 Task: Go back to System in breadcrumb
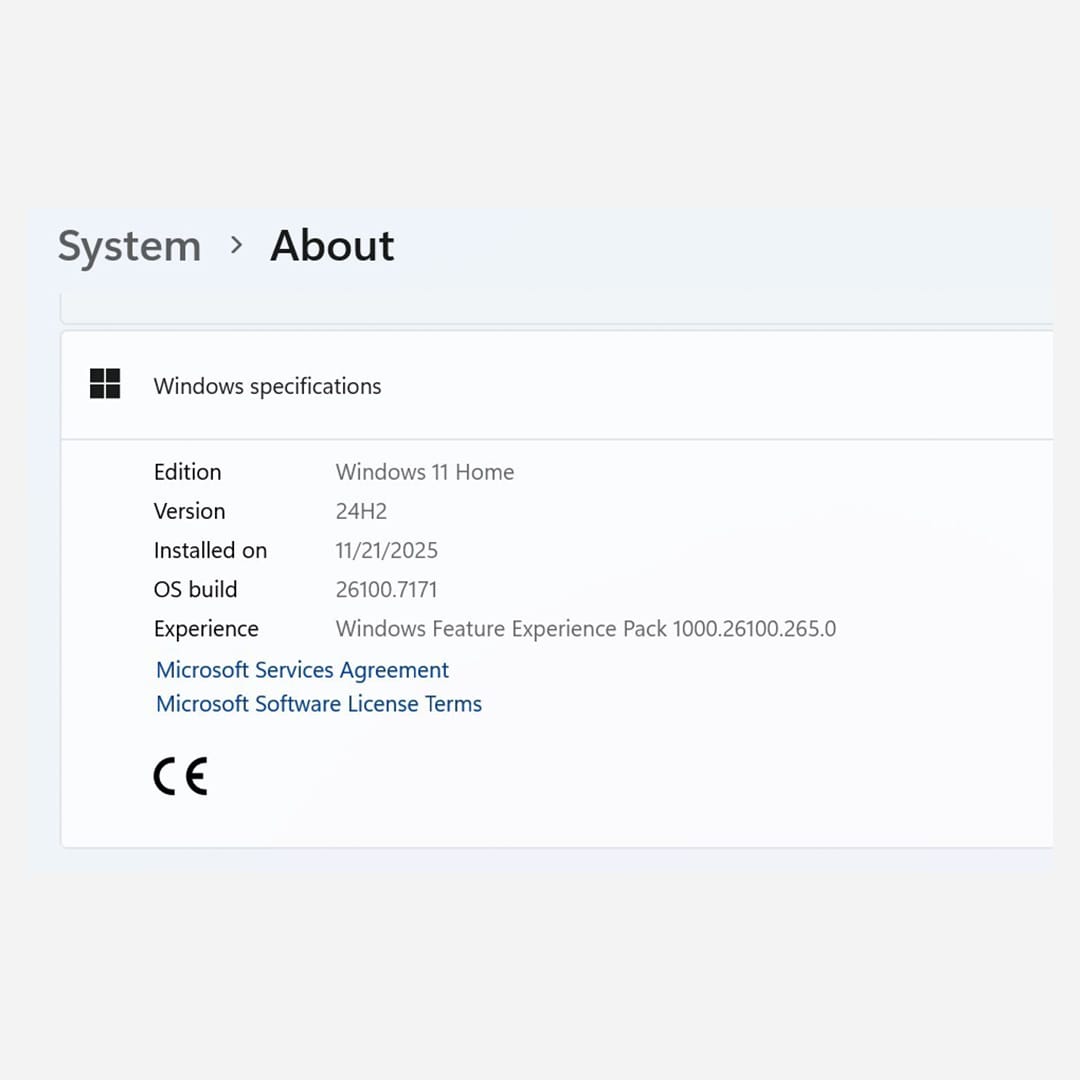pyautogui.click(x=129, y=246)
